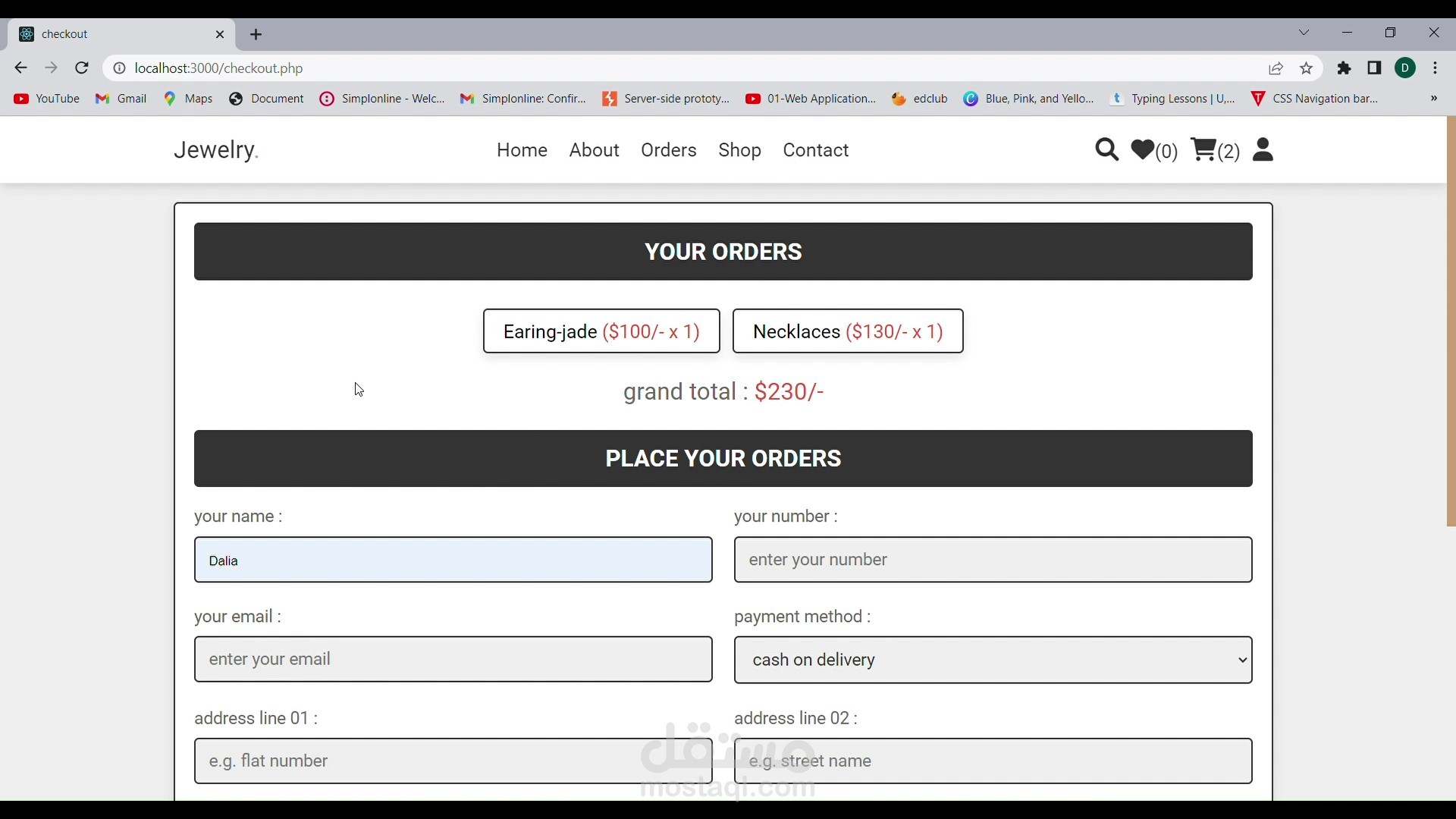
Task: Click the enter your email field
Action: coord(453,659)
